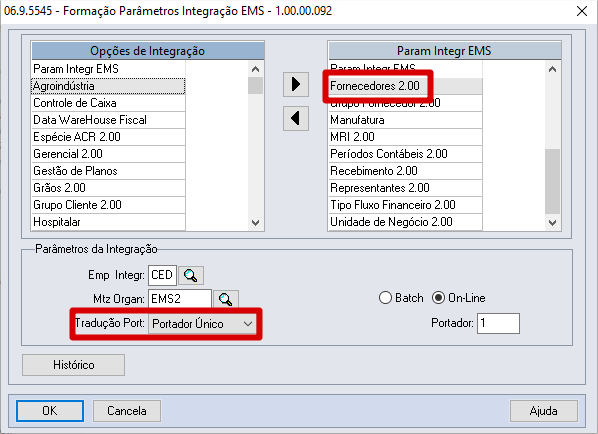Image resolution: width=598 pixels, height=434 pixels.
Task: Click up arrow of right list scrollbar
Action: tap(552, 69)
